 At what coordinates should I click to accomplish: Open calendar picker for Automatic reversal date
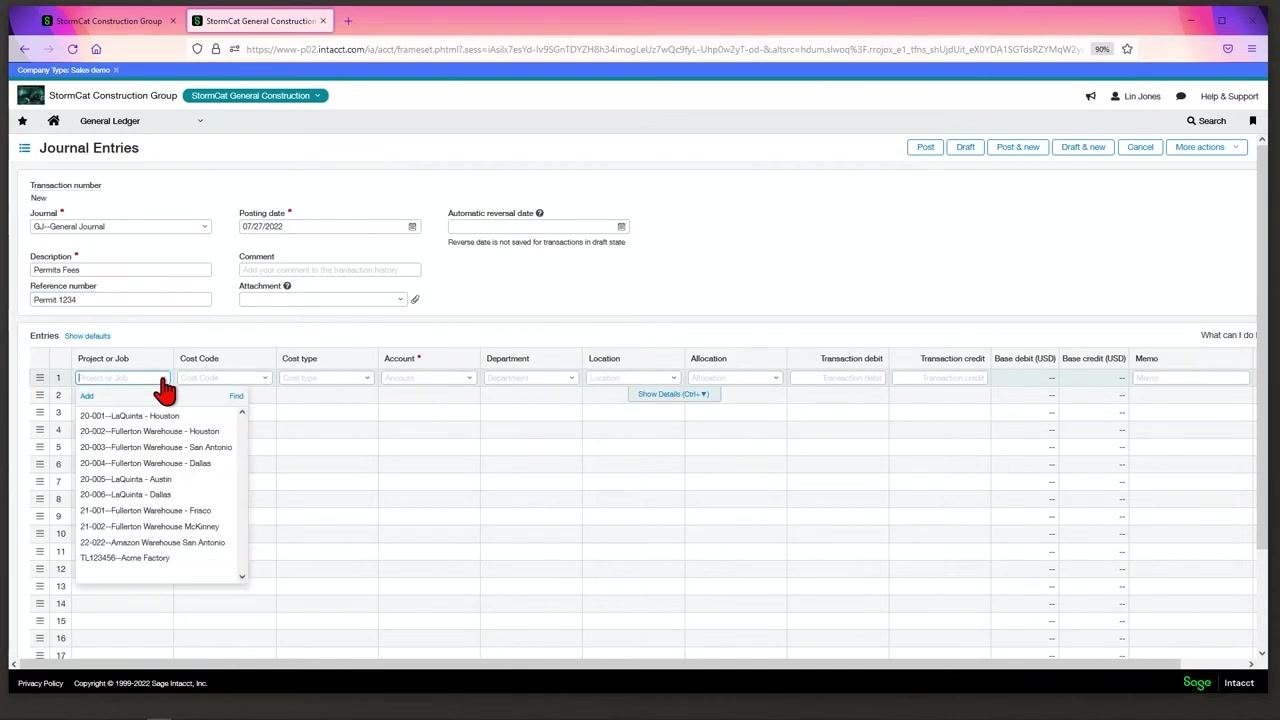pos(621,227)
